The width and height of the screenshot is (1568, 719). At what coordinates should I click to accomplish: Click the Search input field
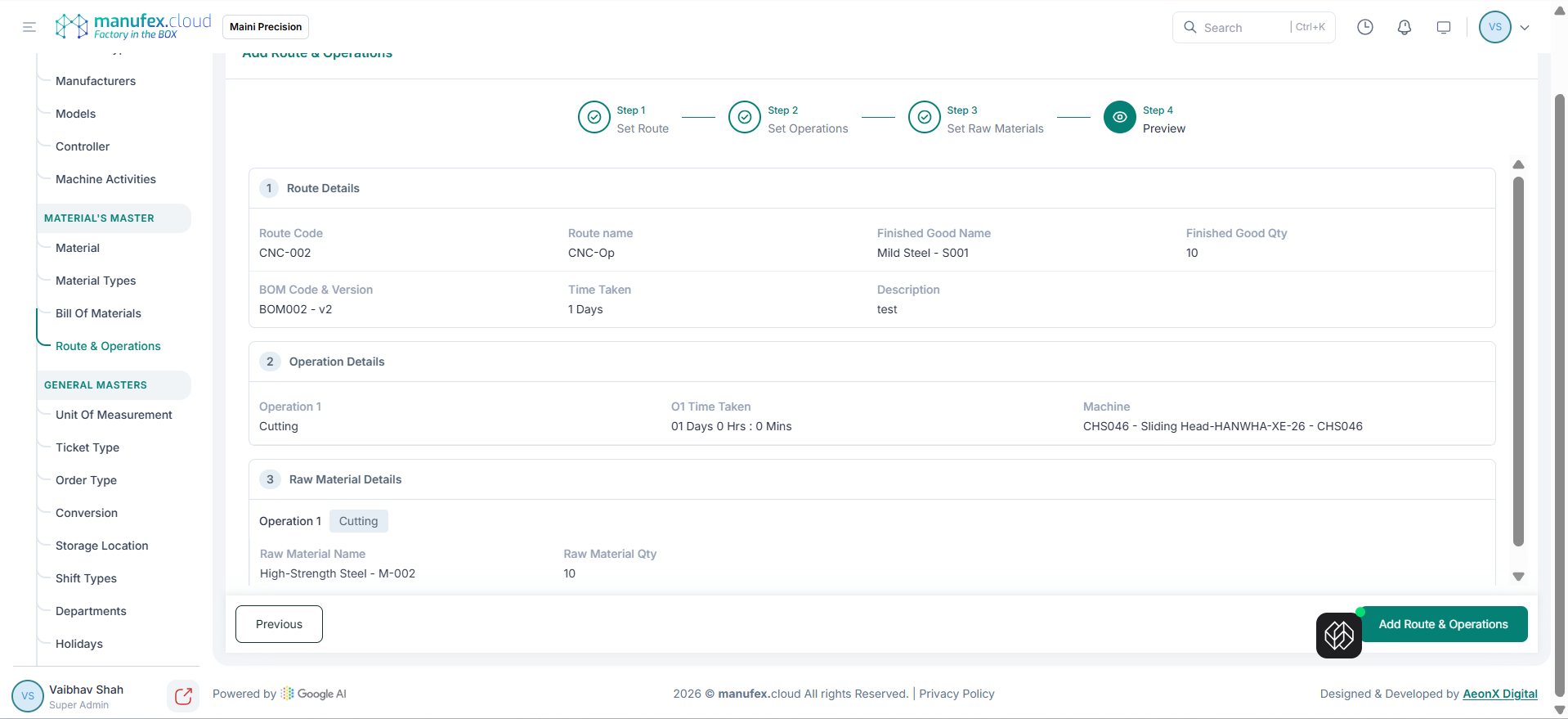(1243, 27)
